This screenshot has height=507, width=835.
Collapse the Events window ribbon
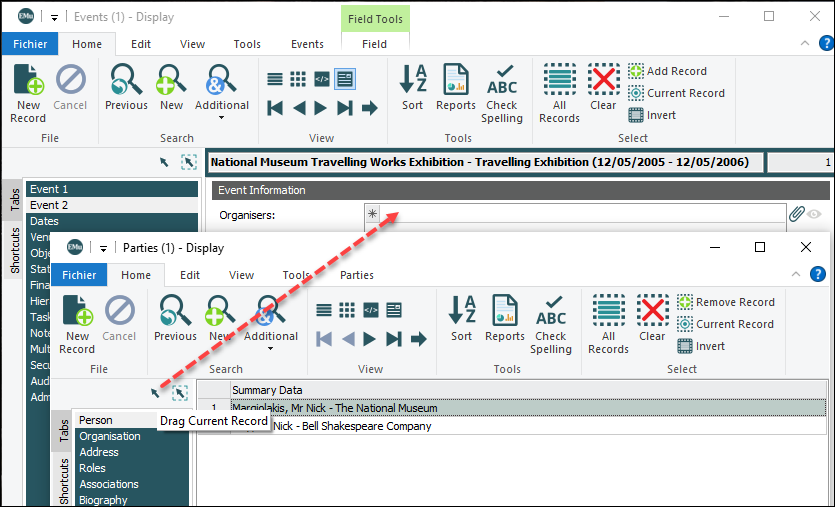pyautogui.click(x=801, y=44)
